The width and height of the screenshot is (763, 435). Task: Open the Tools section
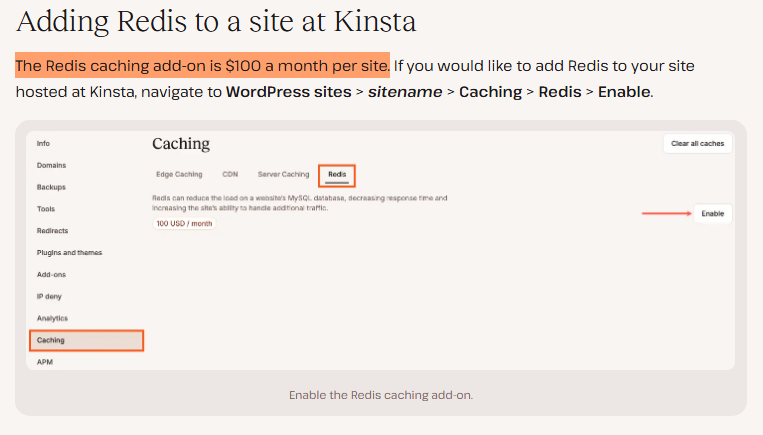[x=46, y=209]
